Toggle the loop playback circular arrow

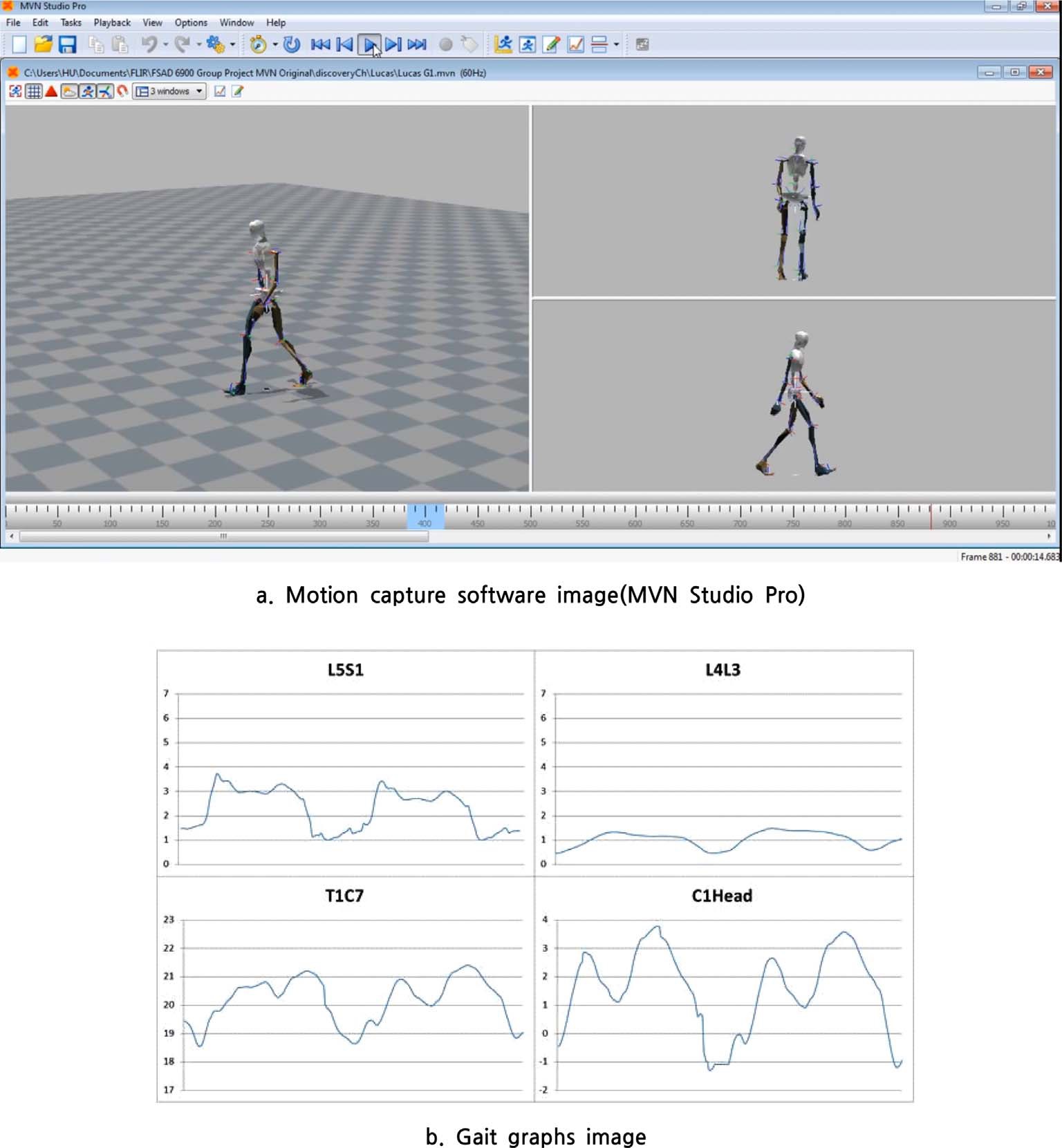click(x=292, y=45)
